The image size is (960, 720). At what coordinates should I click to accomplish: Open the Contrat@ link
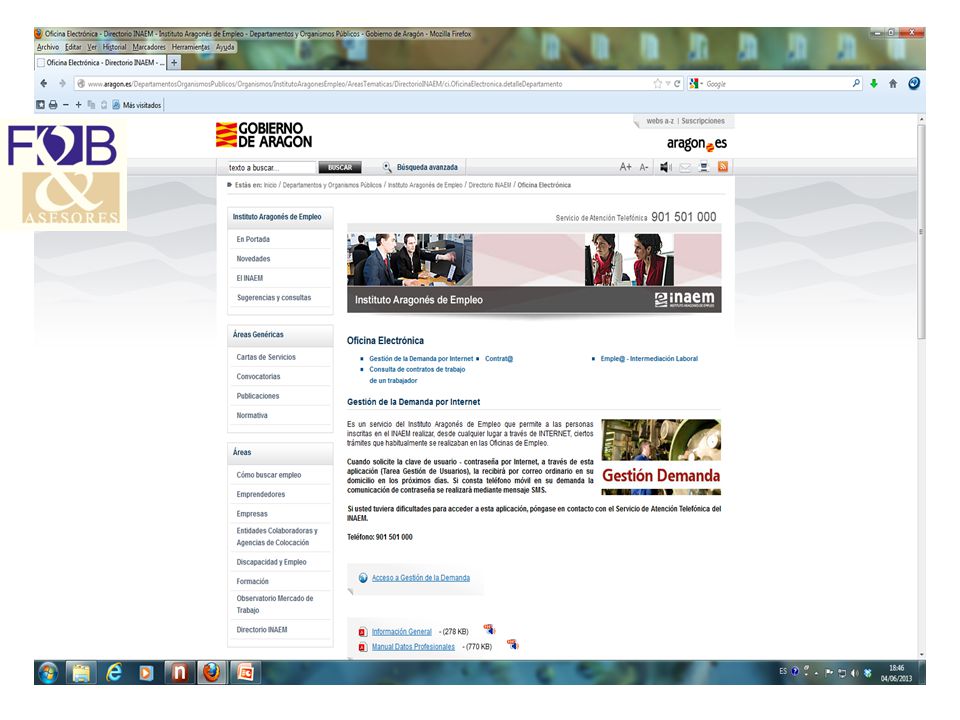pyautogui.click(x=499, y=359)
